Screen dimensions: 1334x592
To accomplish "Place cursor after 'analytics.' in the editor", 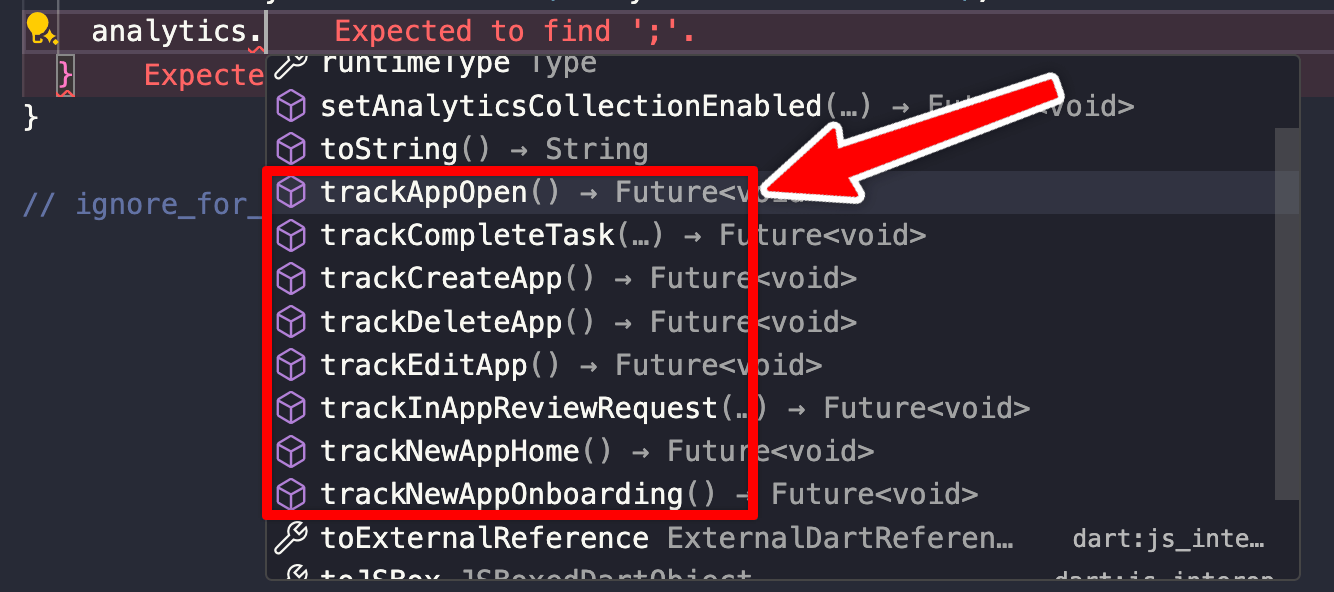I will [262, 31].
